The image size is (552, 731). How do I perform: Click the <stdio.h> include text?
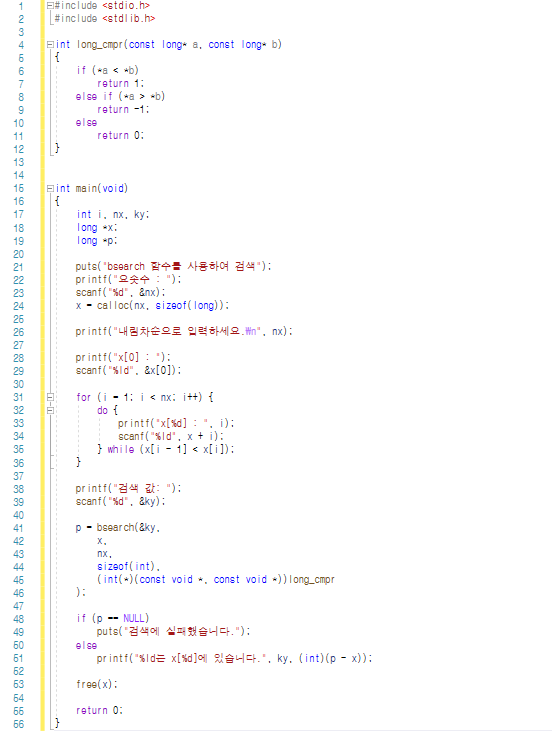[126, 6]
